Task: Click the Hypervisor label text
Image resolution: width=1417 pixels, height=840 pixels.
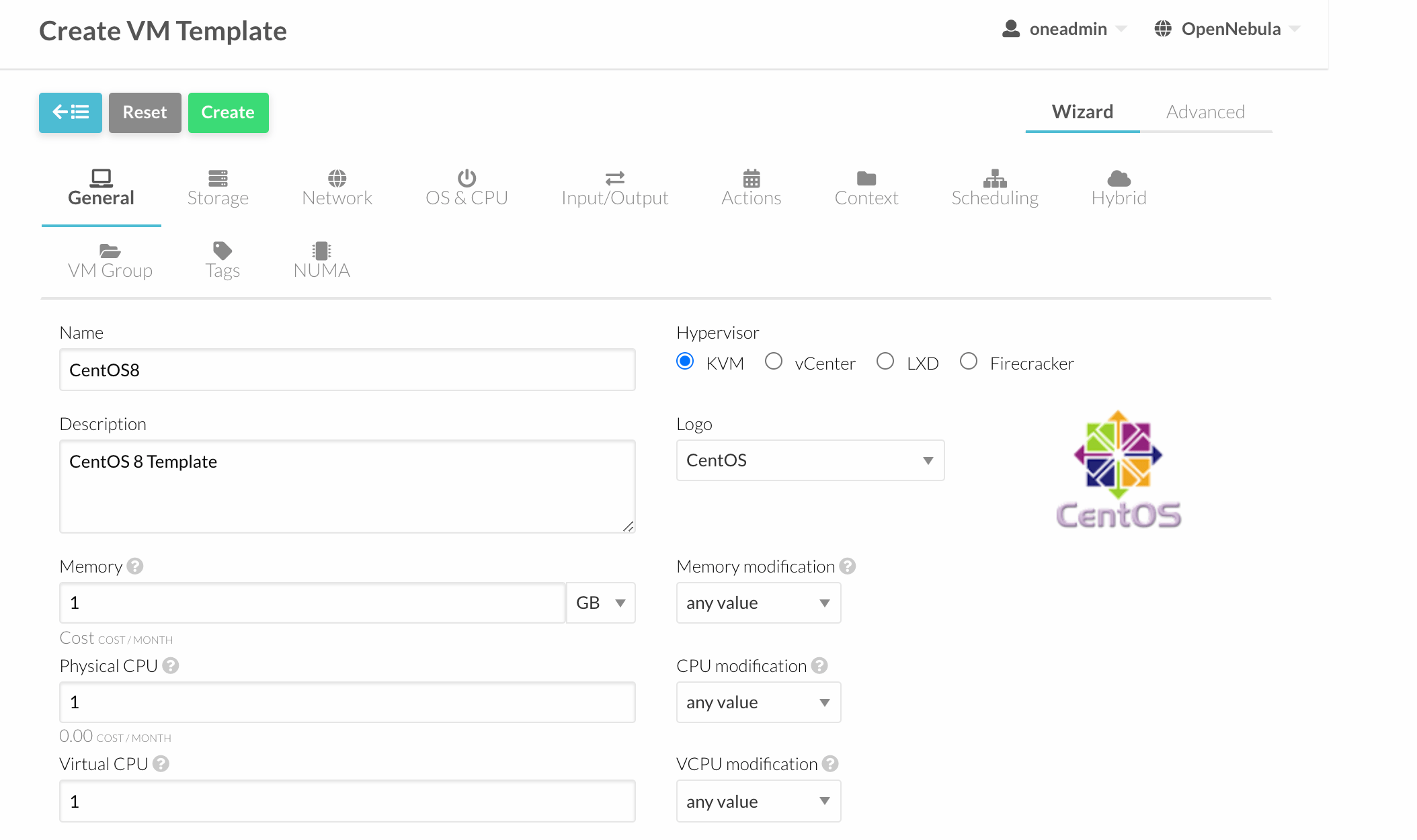Action: (x=717, y=333)
